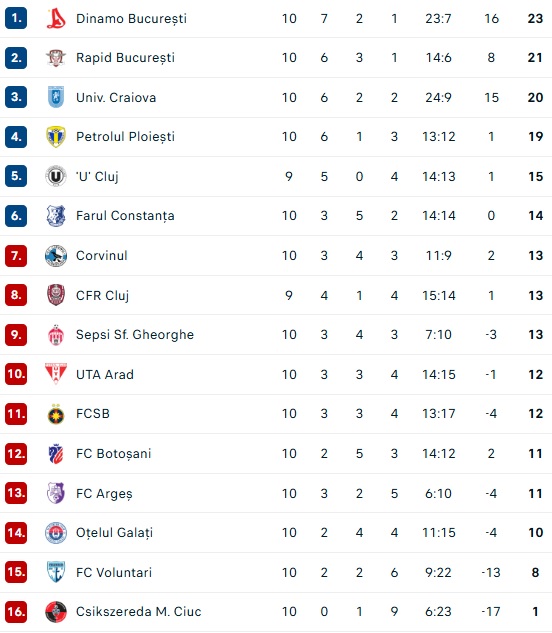Image resolution: width=552 pixels, height=633 pixels.
Task: Click the 'U' Cluj round logo
Action: 56,176
